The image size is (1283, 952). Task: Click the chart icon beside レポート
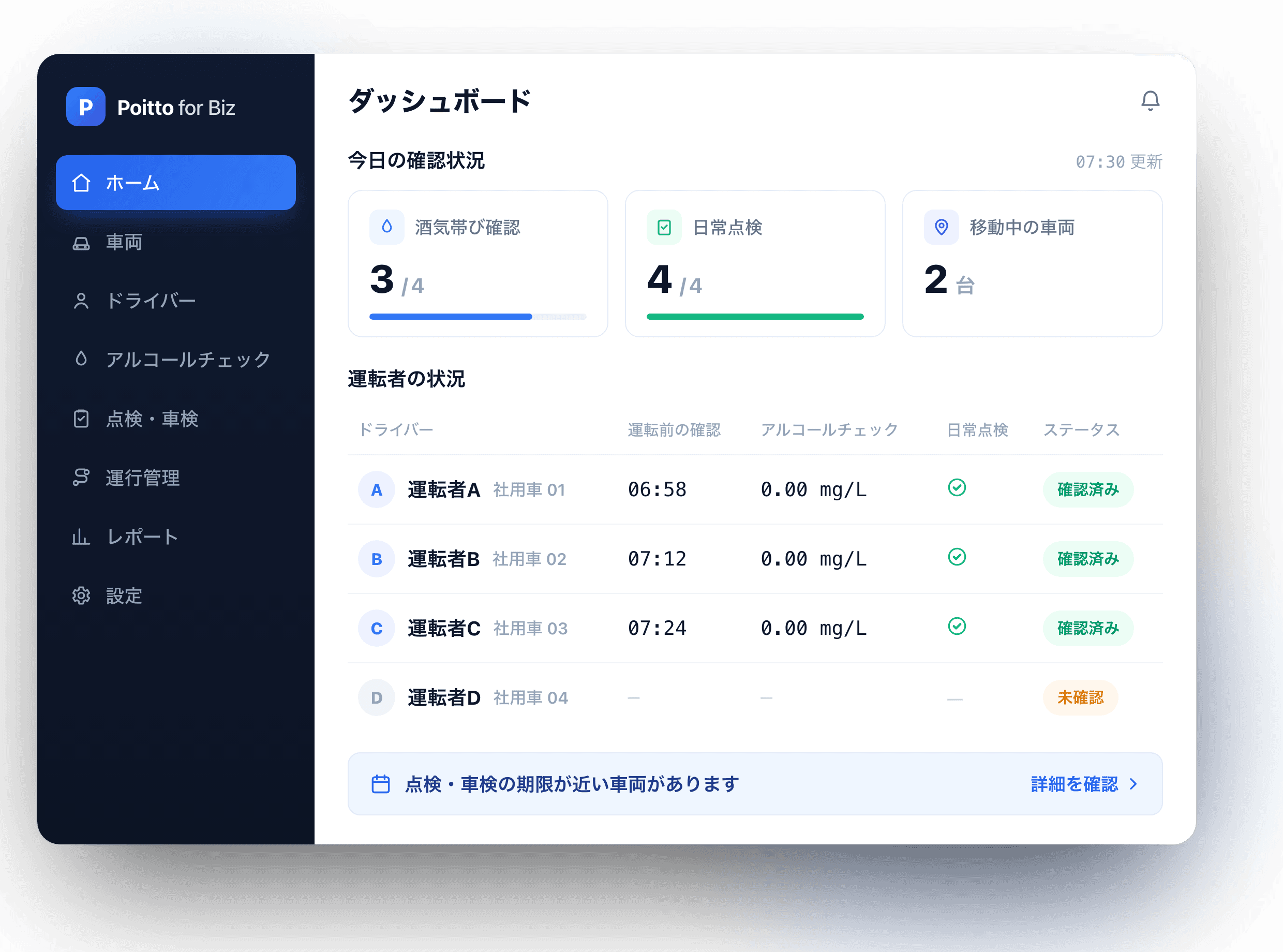pyautogui.click(x=81, y=537)
